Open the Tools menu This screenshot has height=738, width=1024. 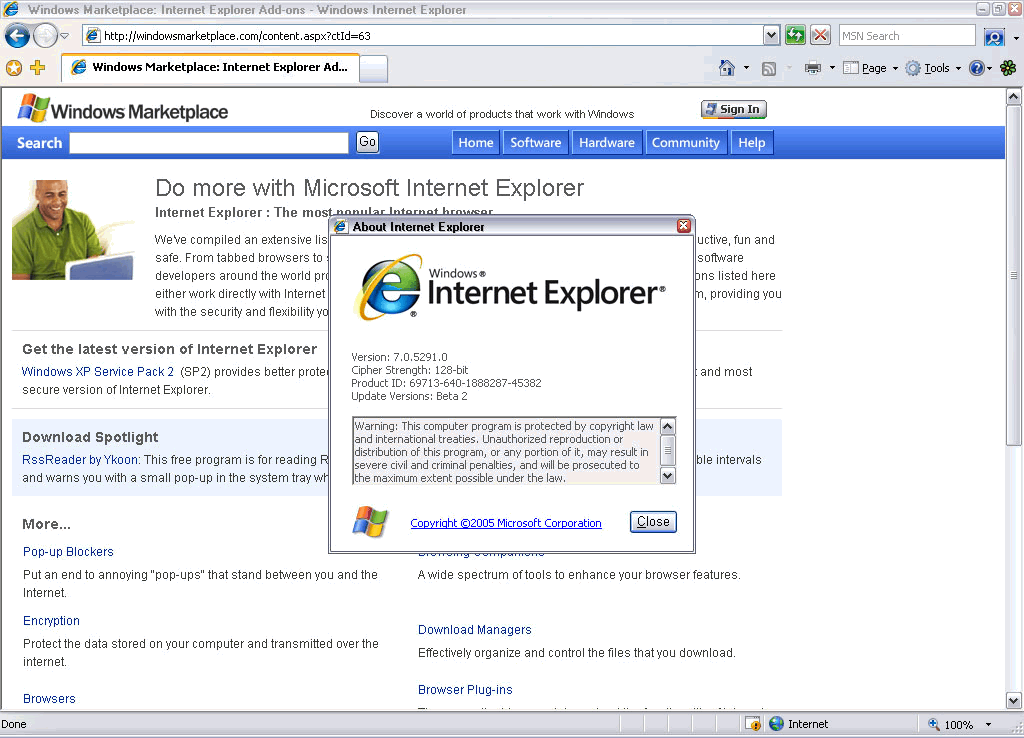click(933, 68)
